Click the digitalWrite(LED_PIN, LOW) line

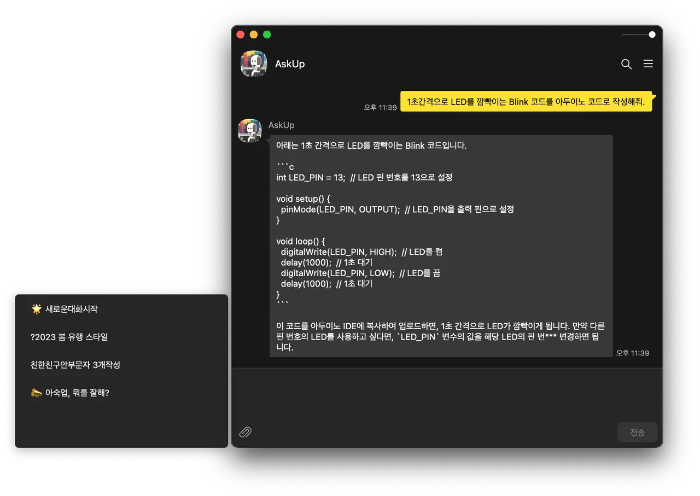[x=360, y=273]
